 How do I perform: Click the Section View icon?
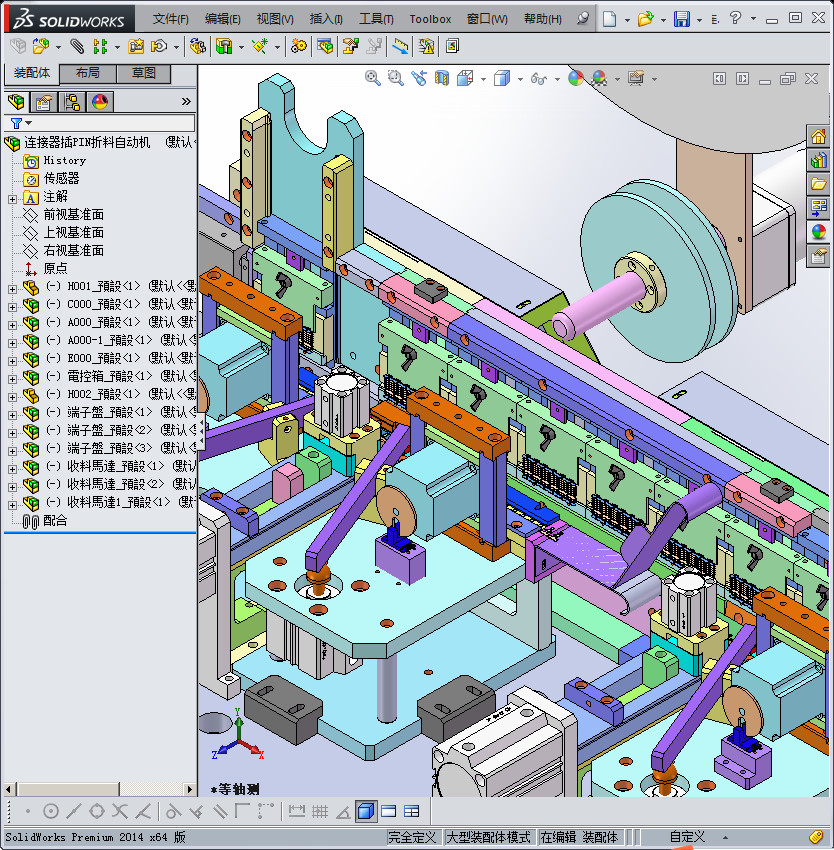click(x=442, y=79)
